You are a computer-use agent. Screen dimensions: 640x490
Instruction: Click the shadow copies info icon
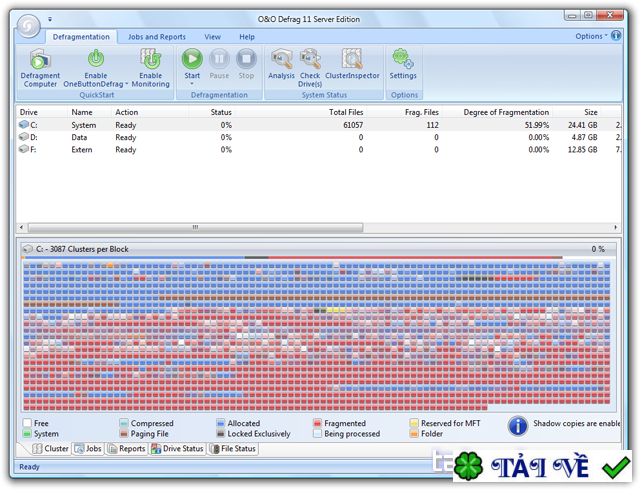pos(518,427)
